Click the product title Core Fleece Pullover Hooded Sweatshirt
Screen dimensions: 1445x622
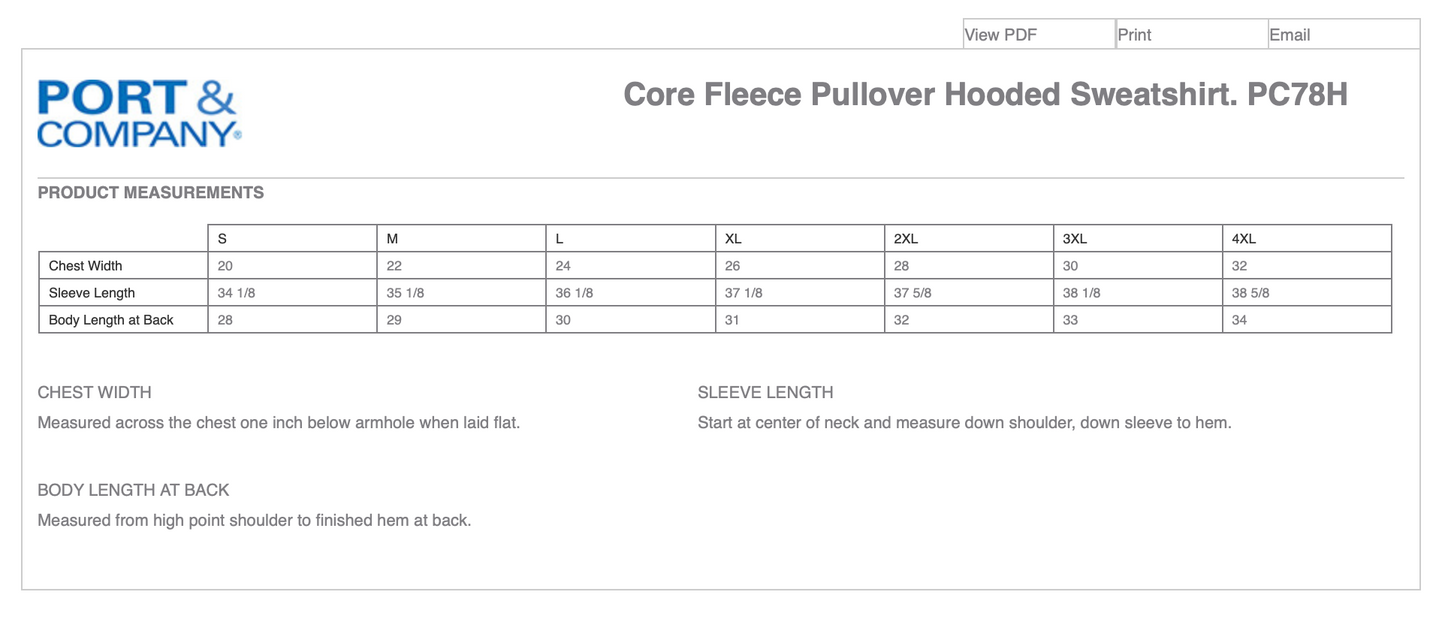click(x=984, y=94)
